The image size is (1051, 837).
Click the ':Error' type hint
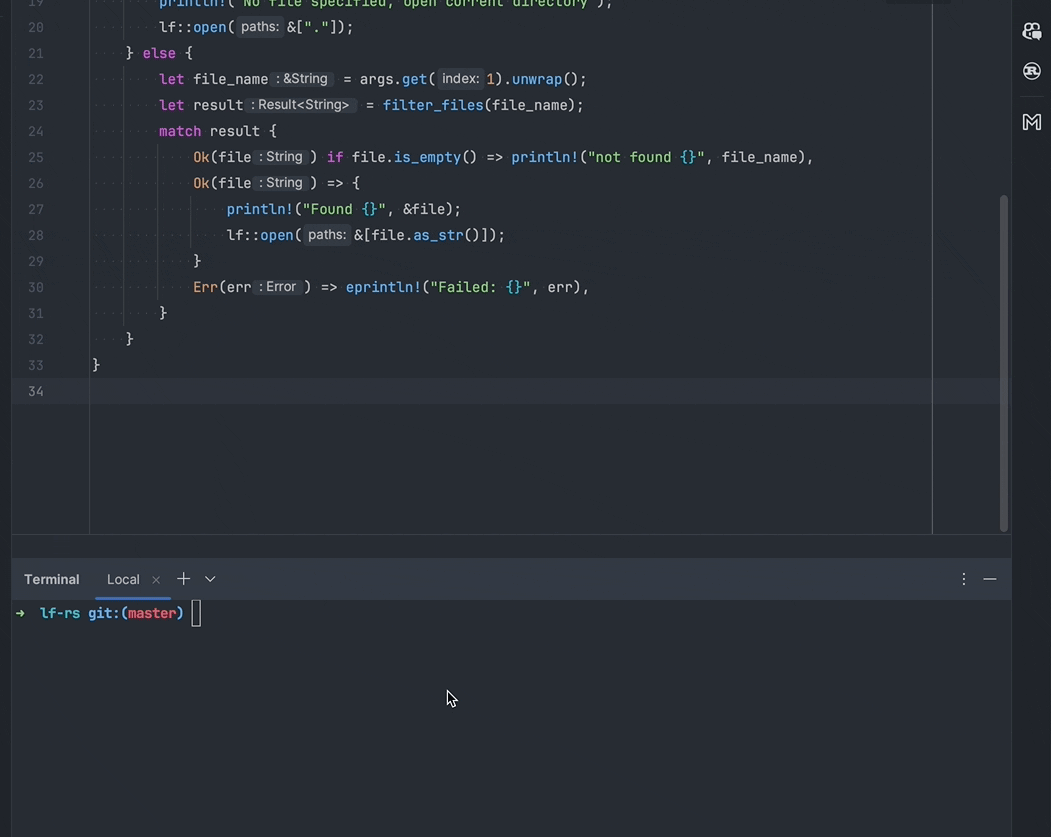(x=278, y=287)
